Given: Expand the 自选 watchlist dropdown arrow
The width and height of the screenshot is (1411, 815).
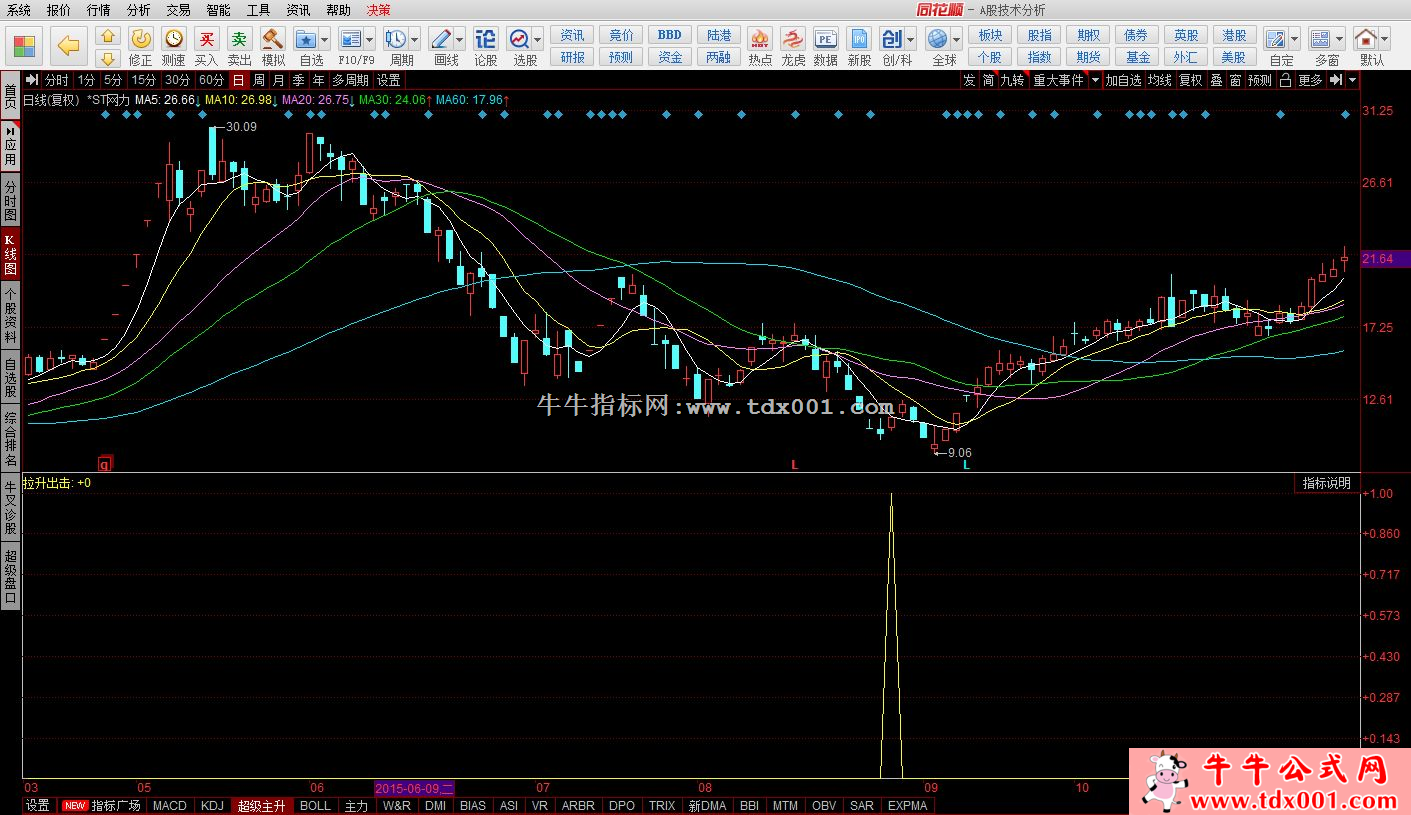Looking at the screenshot, I should [326, 40].
